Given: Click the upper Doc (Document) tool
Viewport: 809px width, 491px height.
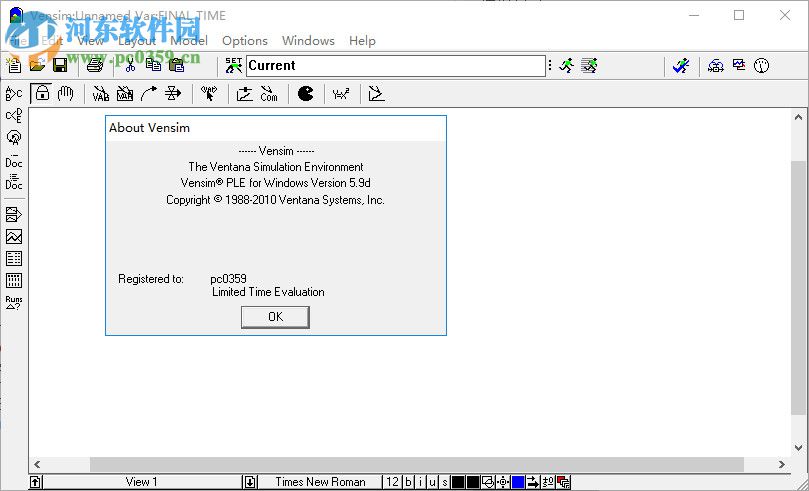Looking at the screenshot, I should point(14,160).
